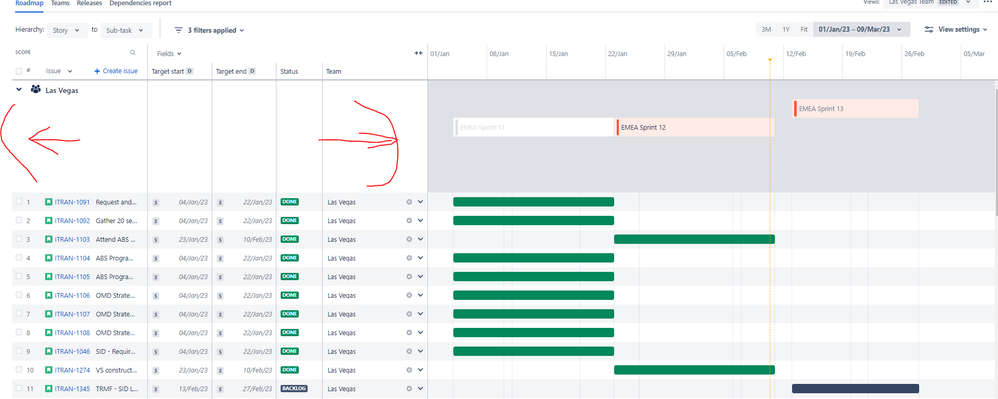Click the story icon beside ITRAN-1091
998x399 pixels.
click(x=48, y=202)
